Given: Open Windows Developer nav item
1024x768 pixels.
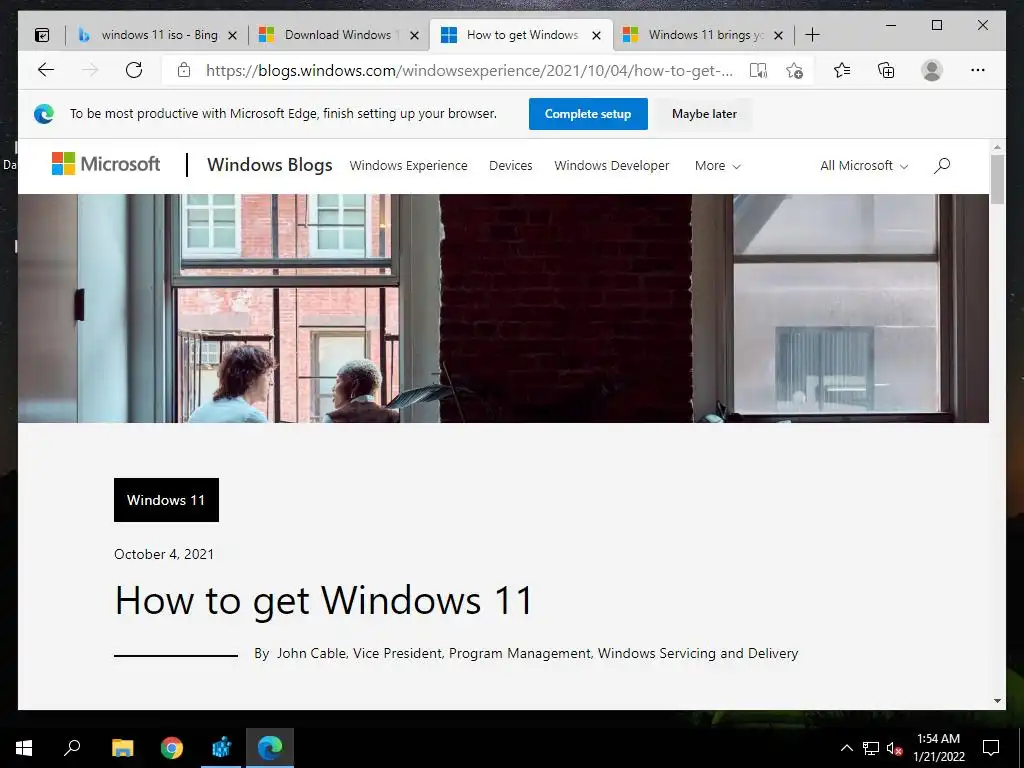Looking at the screenshot, I should click(612, 166).
